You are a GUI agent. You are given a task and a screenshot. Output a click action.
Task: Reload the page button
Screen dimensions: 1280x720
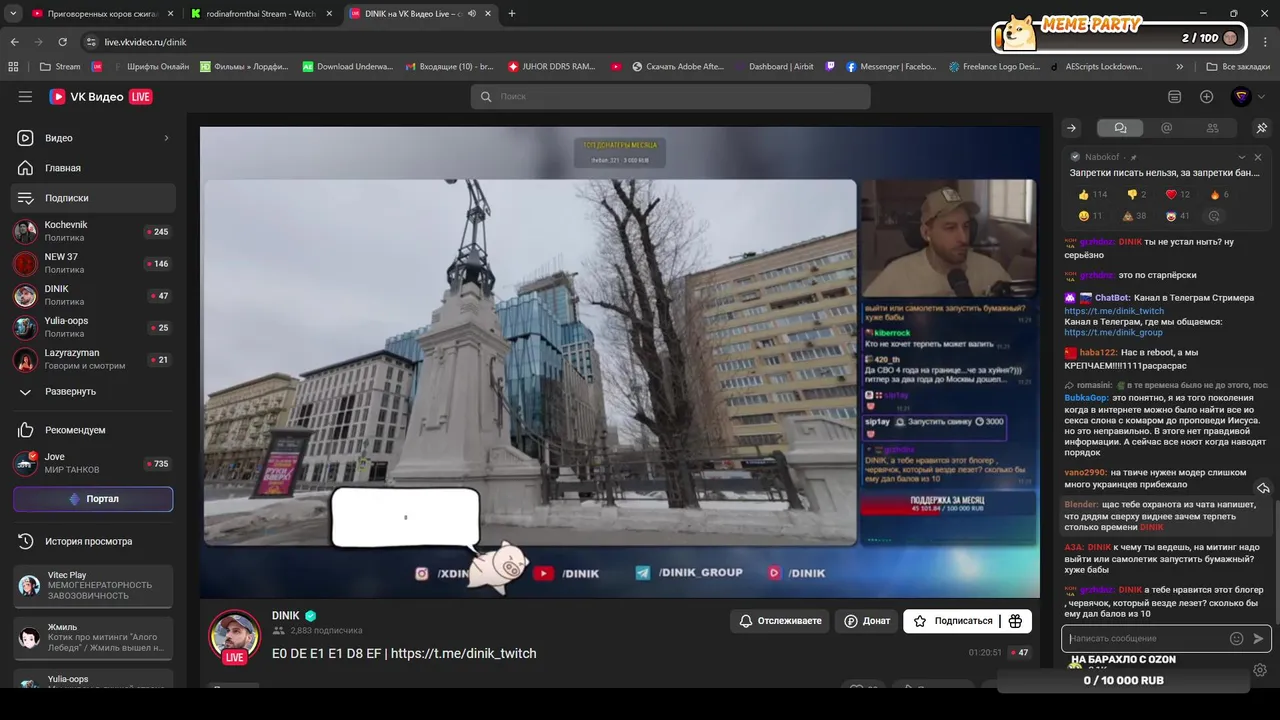tap(62, 42)
